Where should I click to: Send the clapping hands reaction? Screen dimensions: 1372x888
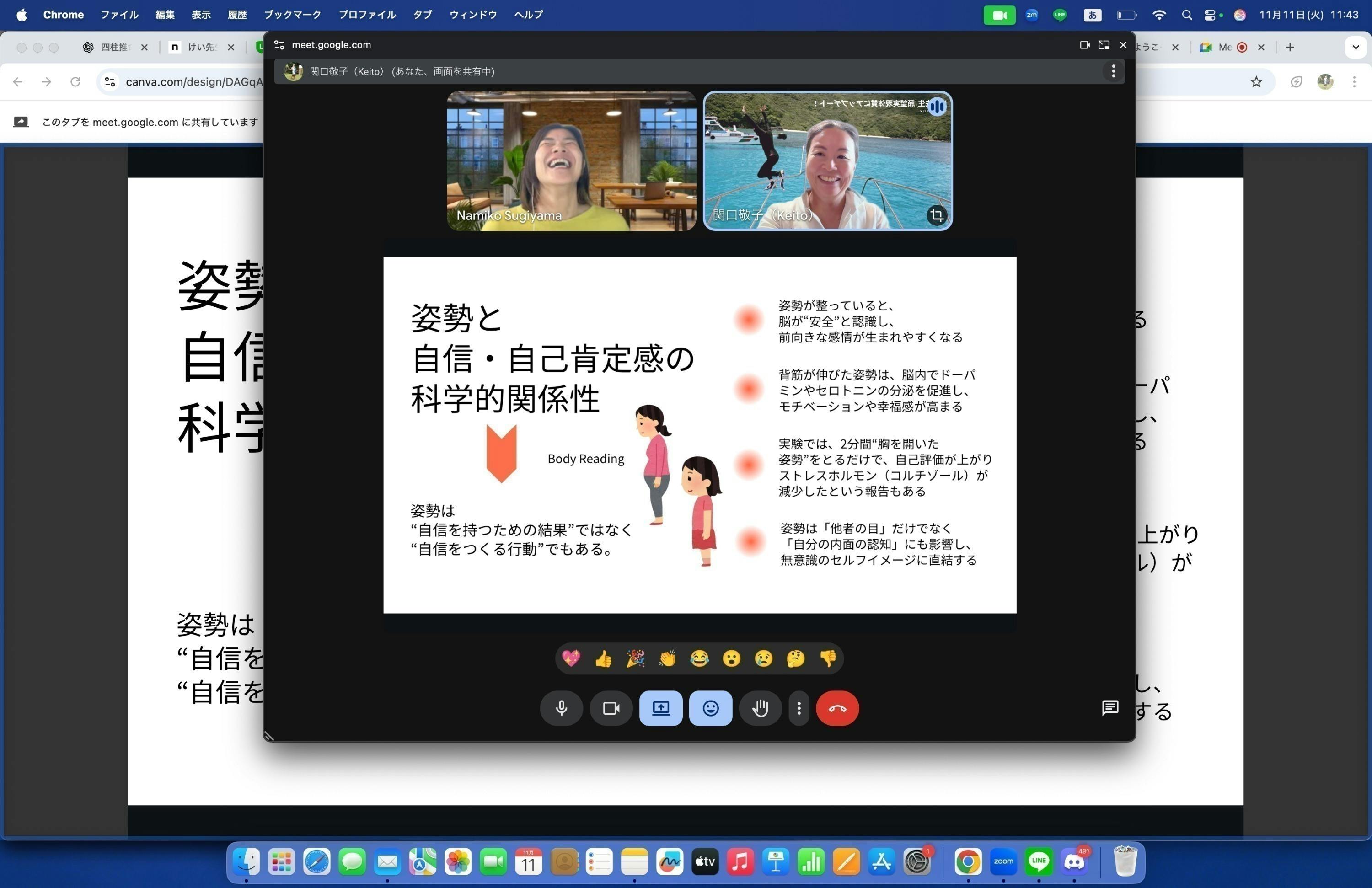(x=667, y=658)
